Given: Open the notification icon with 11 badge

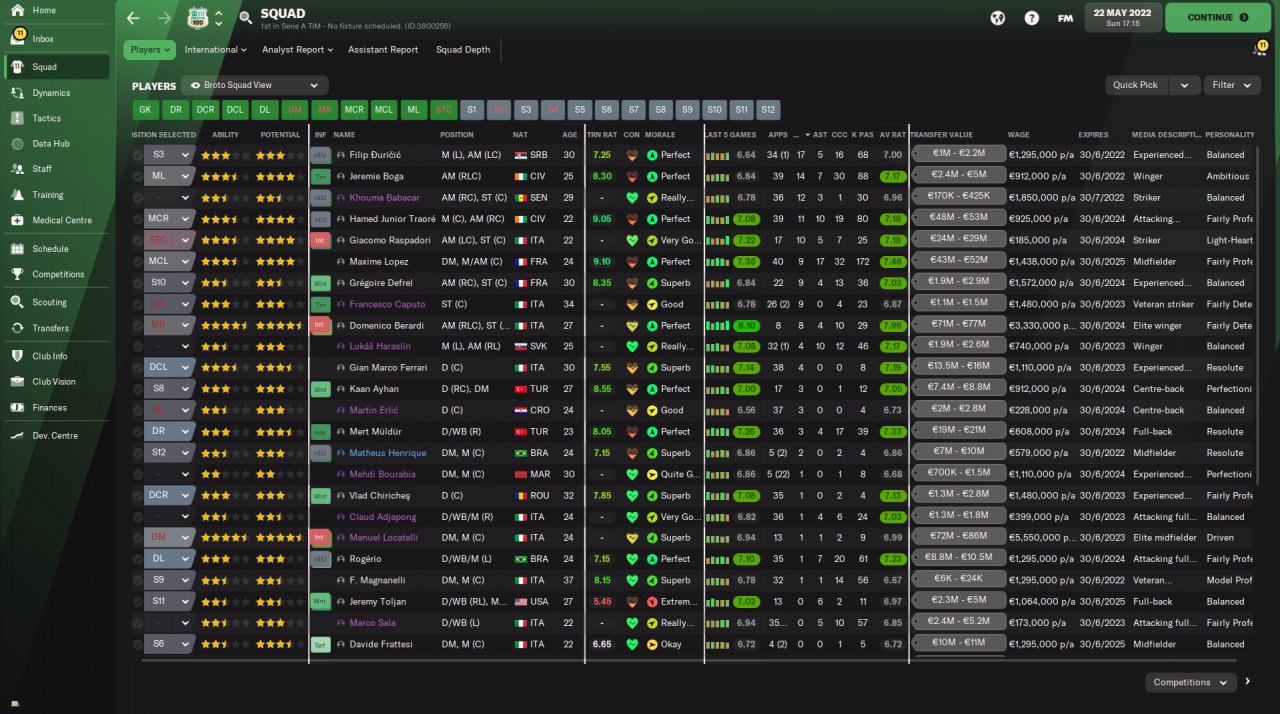Looking at the screenshot, I should (x=1259, y=49).
